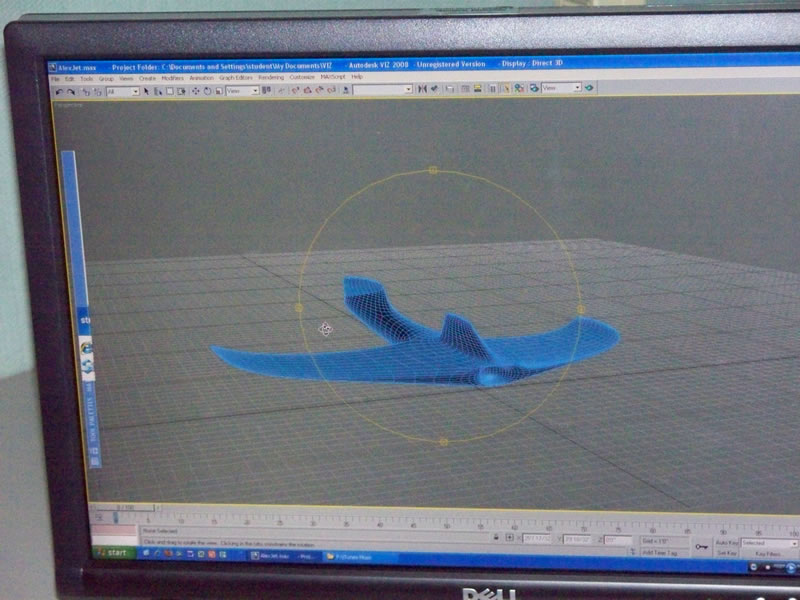This screenshot has width=800, height=600.
Task: Choose the Select Object arrow tool
Action: point(146,91)
